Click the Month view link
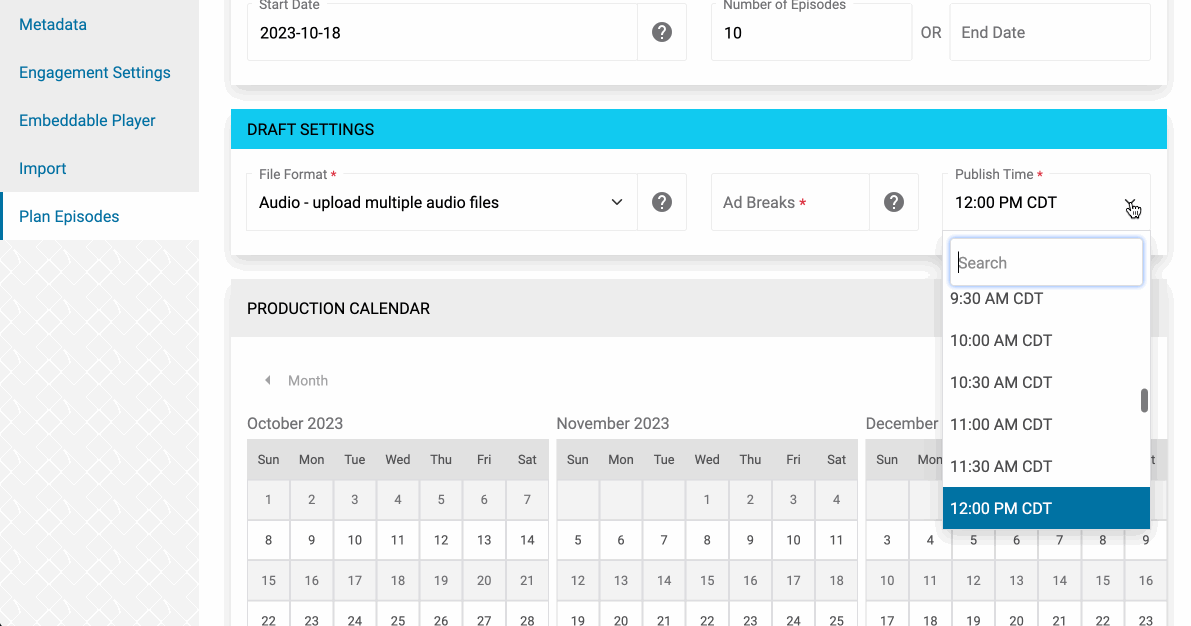 coord(308,381)
